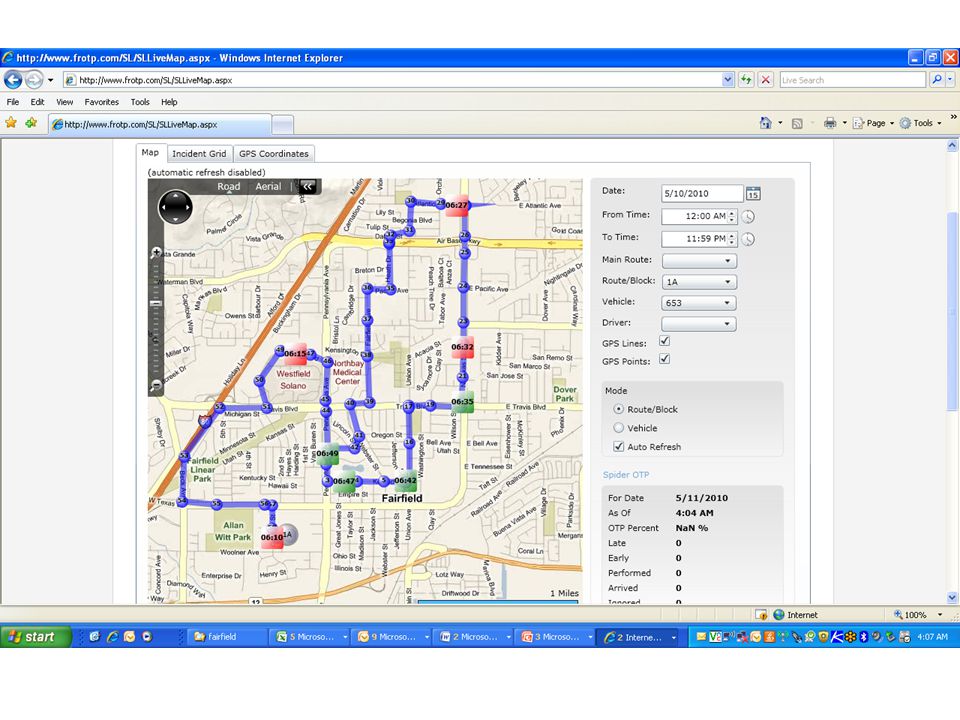Open the Vehicle dropdown showing 653
Viewport: 960px width, 720px height.
pyautogui.click(x=699, y=302)
